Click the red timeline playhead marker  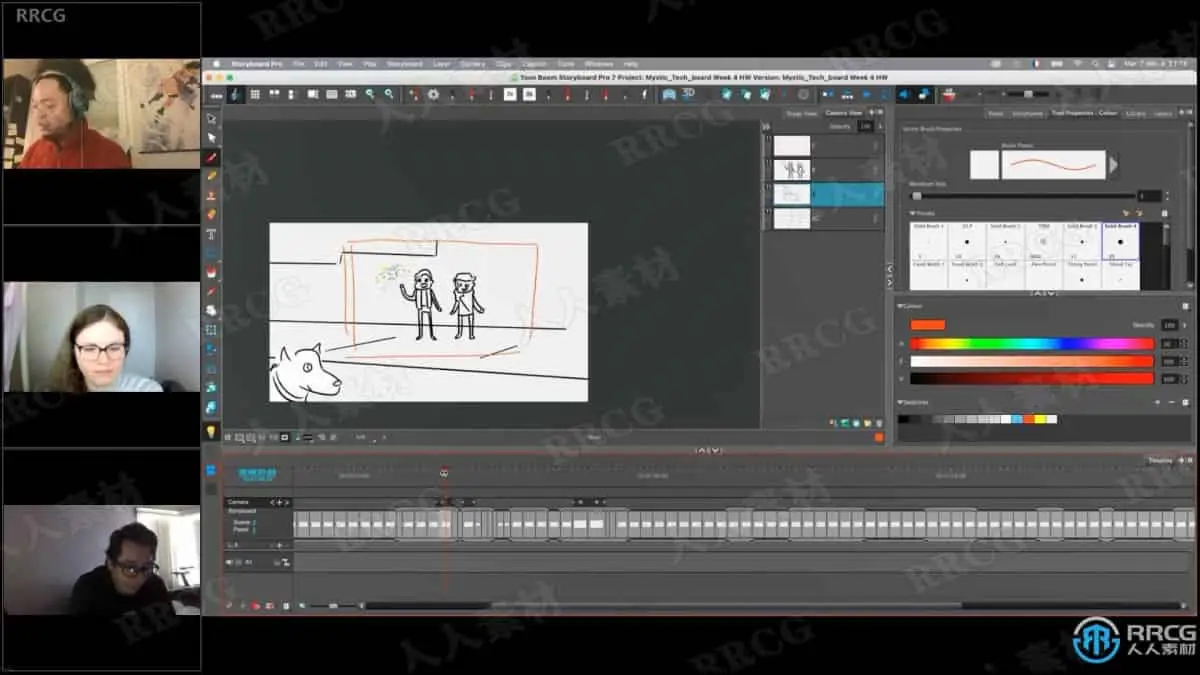(444, 473)
